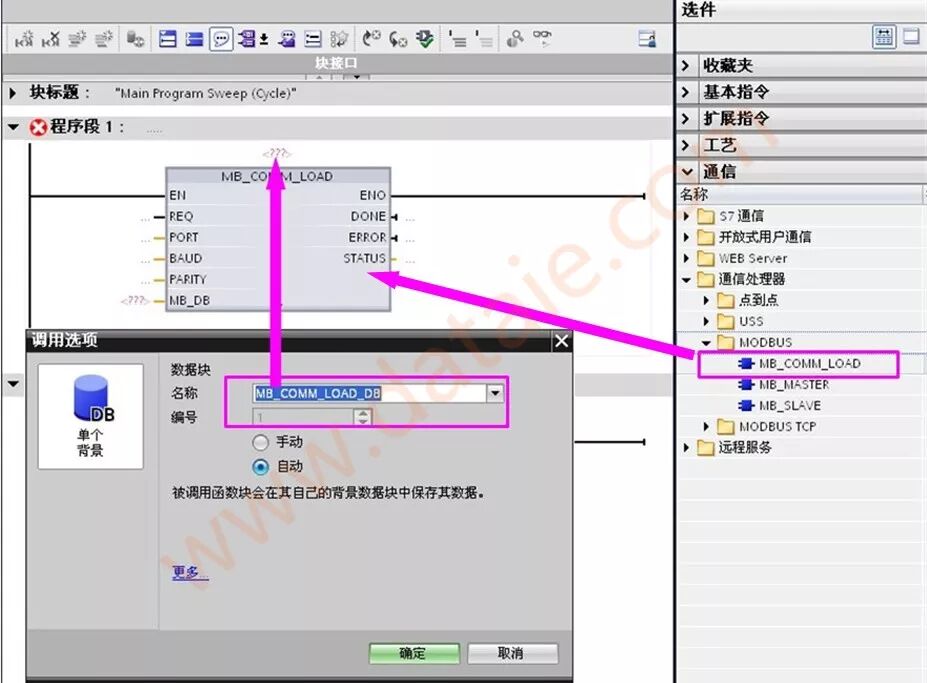Click the 确定 button
Viewport: 927px width, 683px height.
[x=413, y=653]
